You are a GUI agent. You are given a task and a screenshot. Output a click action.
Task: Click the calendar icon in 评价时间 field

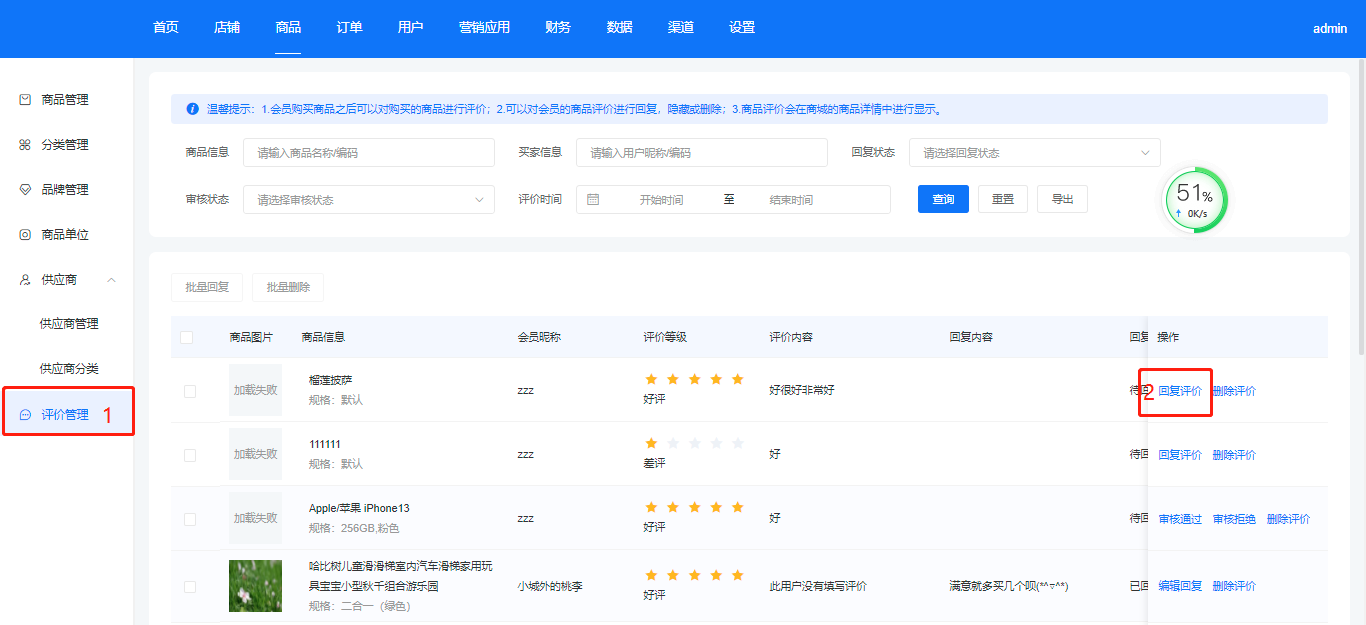click(x=593, y=199)
